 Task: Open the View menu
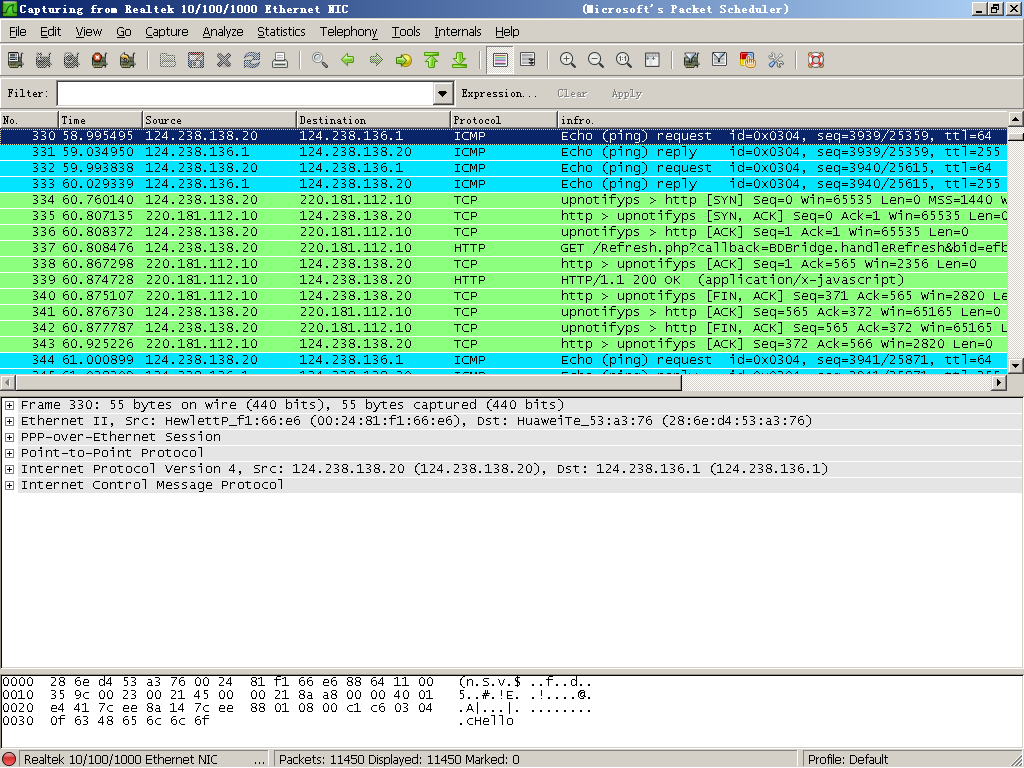coord(88,31)
